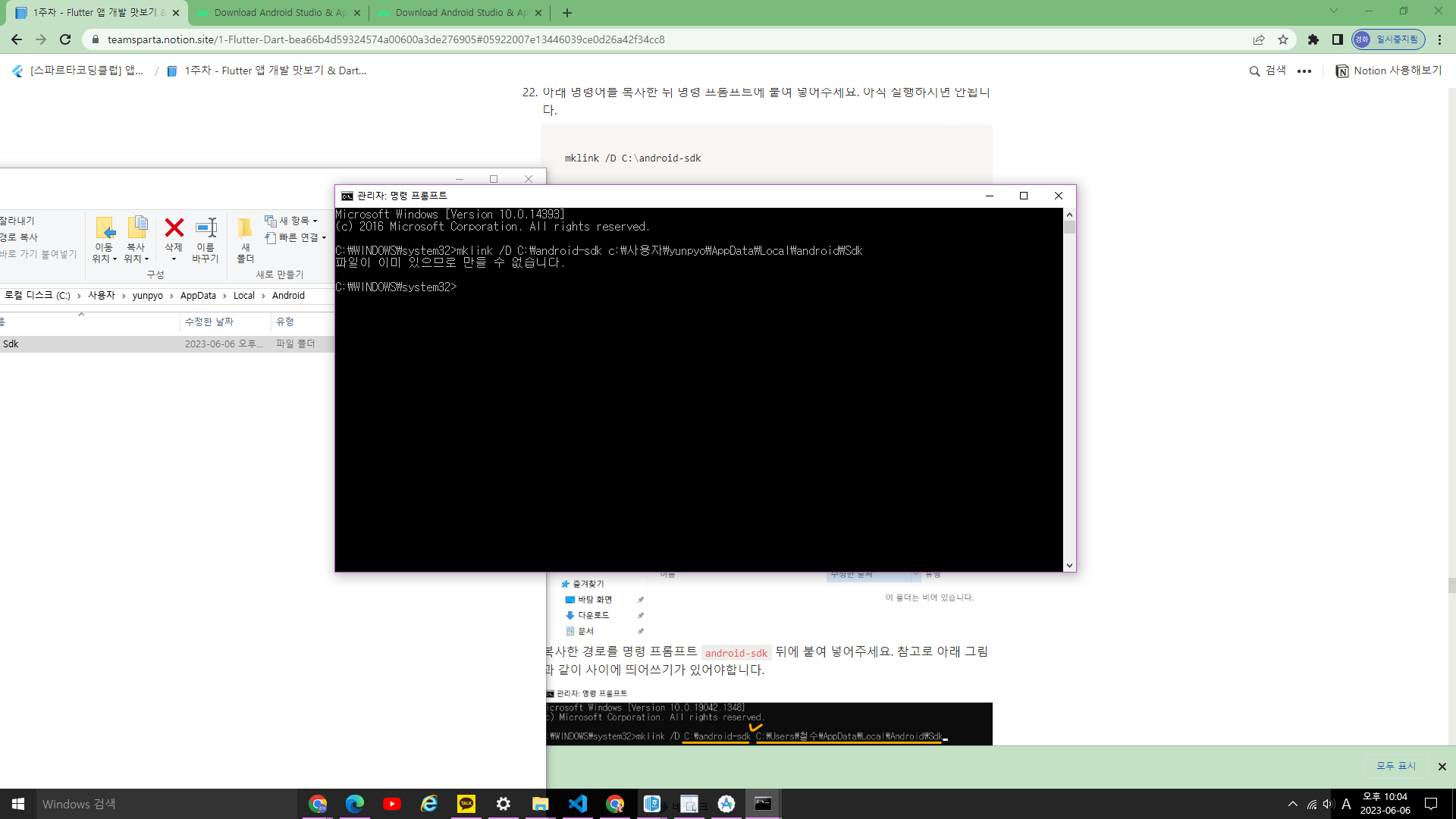The image size is (1456, 819).
Task: Click the command prompt scroll down arrow
Action: click(1069, 565)
